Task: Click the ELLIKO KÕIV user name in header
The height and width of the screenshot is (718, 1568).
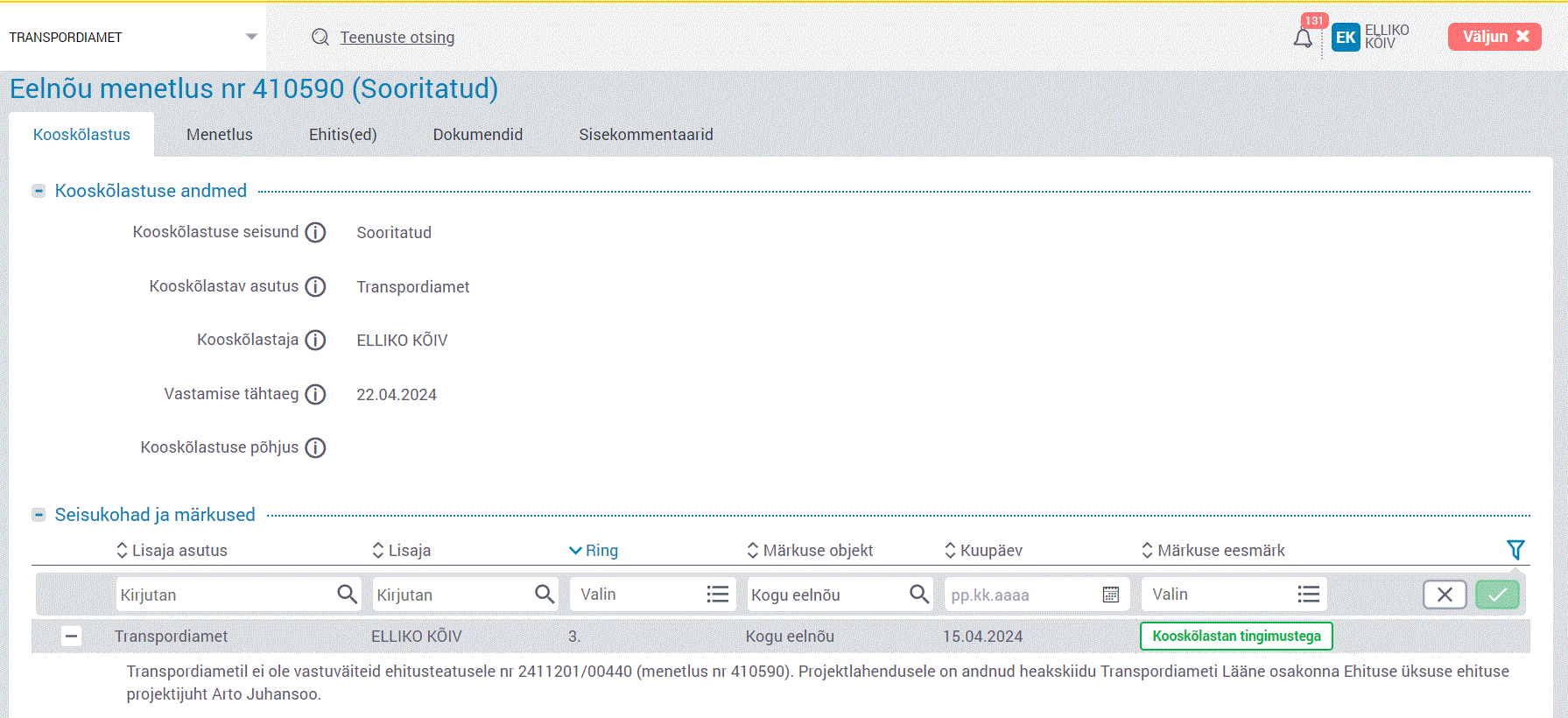Action: pos(1387,37)
